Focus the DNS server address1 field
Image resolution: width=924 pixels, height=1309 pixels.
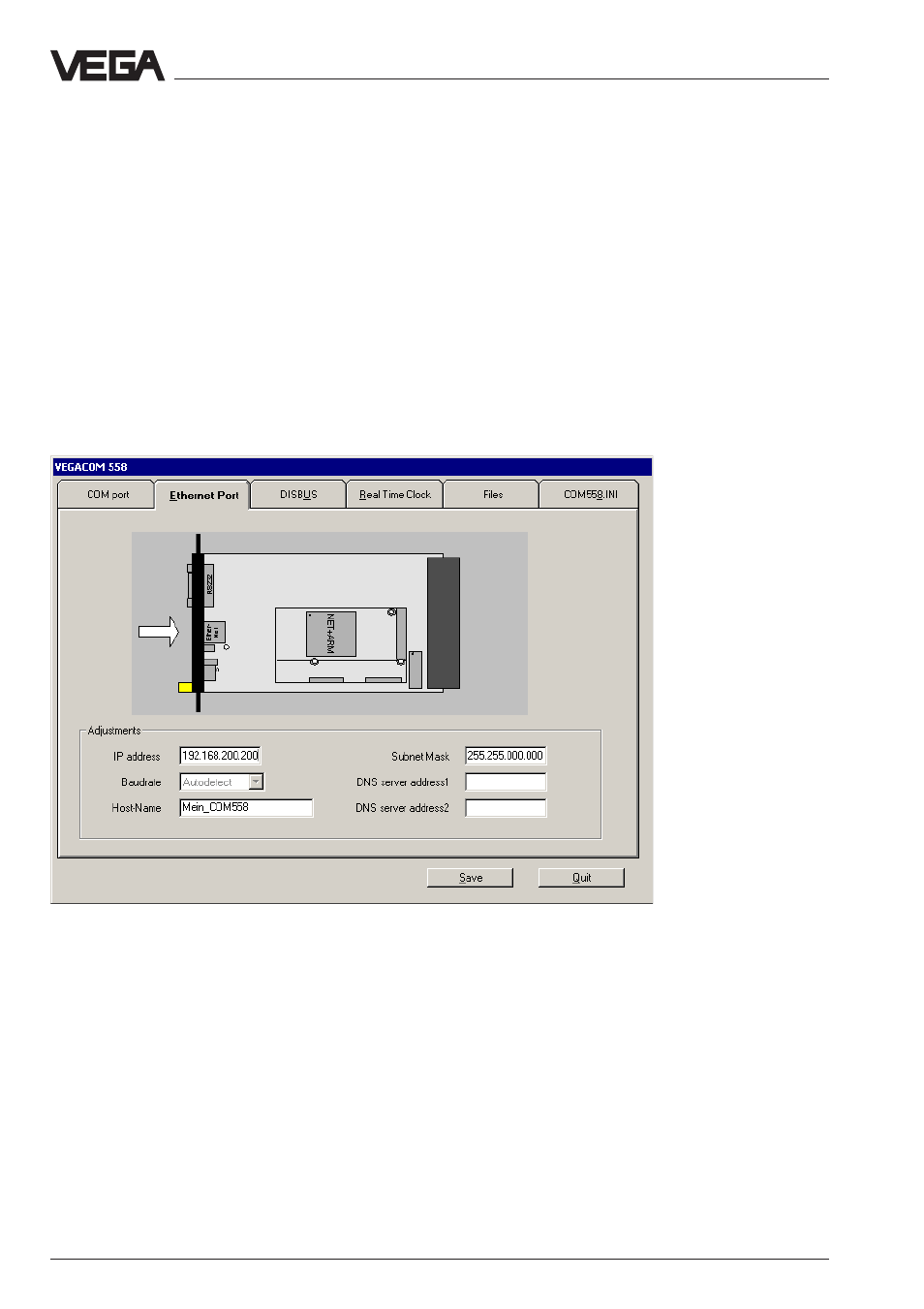[506, 782]
